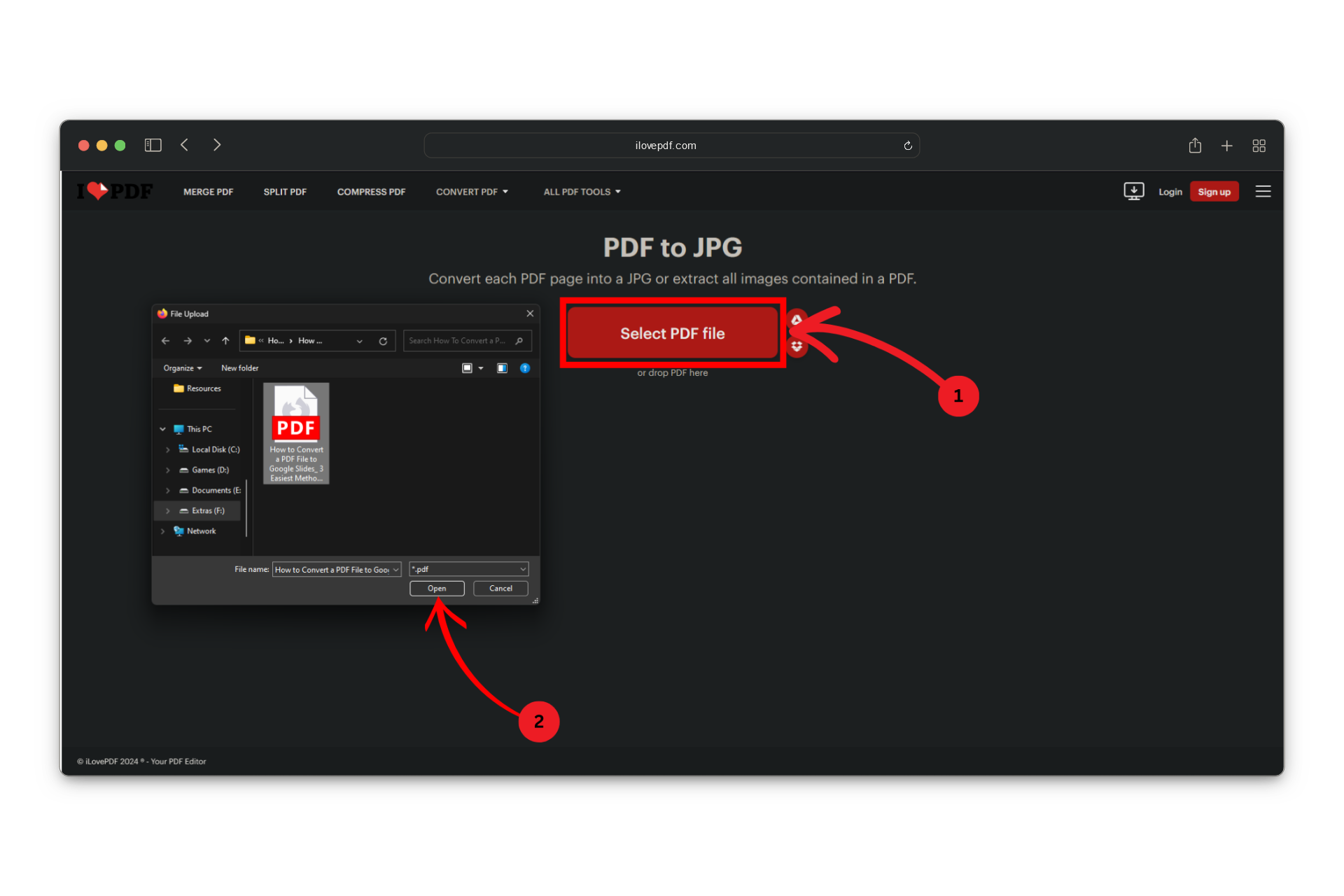This screenshot has height=896, width=1344.
Task: Click MERGE PDF in the navigation bar
Action: (208, 192)
